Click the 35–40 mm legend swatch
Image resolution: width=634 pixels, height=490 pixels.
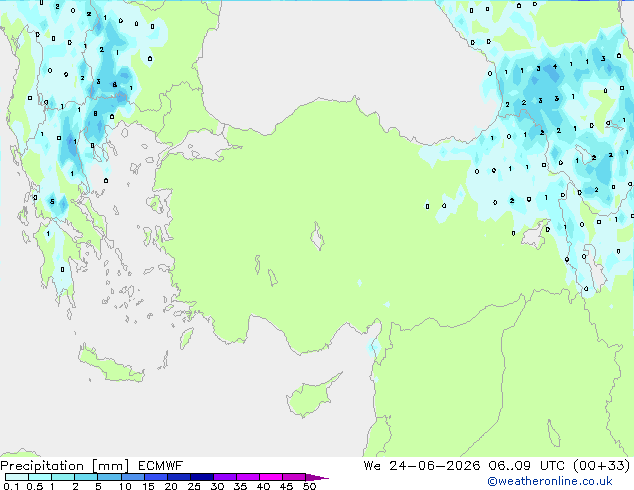pos(247,477)
